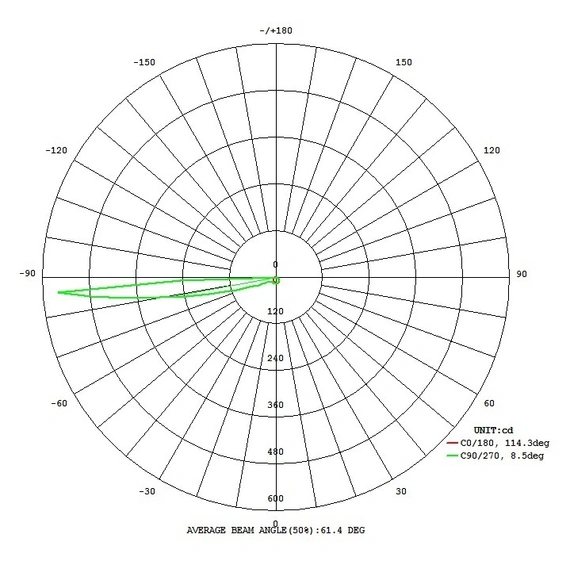This screenshot has width=570, height=570.
Task: Click the 60 angle label
Action: coord(489,403)
